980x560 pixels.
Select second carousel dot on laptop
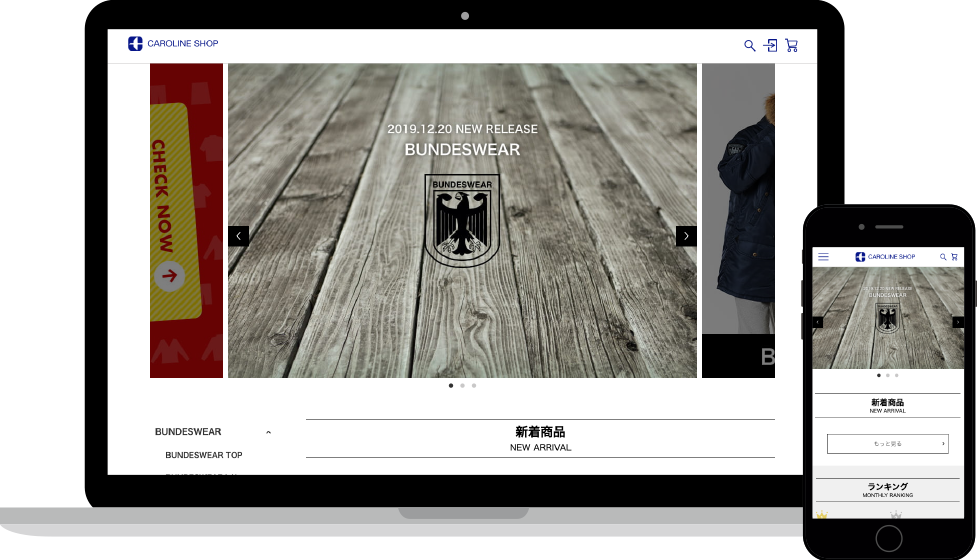tap(462, 386)
